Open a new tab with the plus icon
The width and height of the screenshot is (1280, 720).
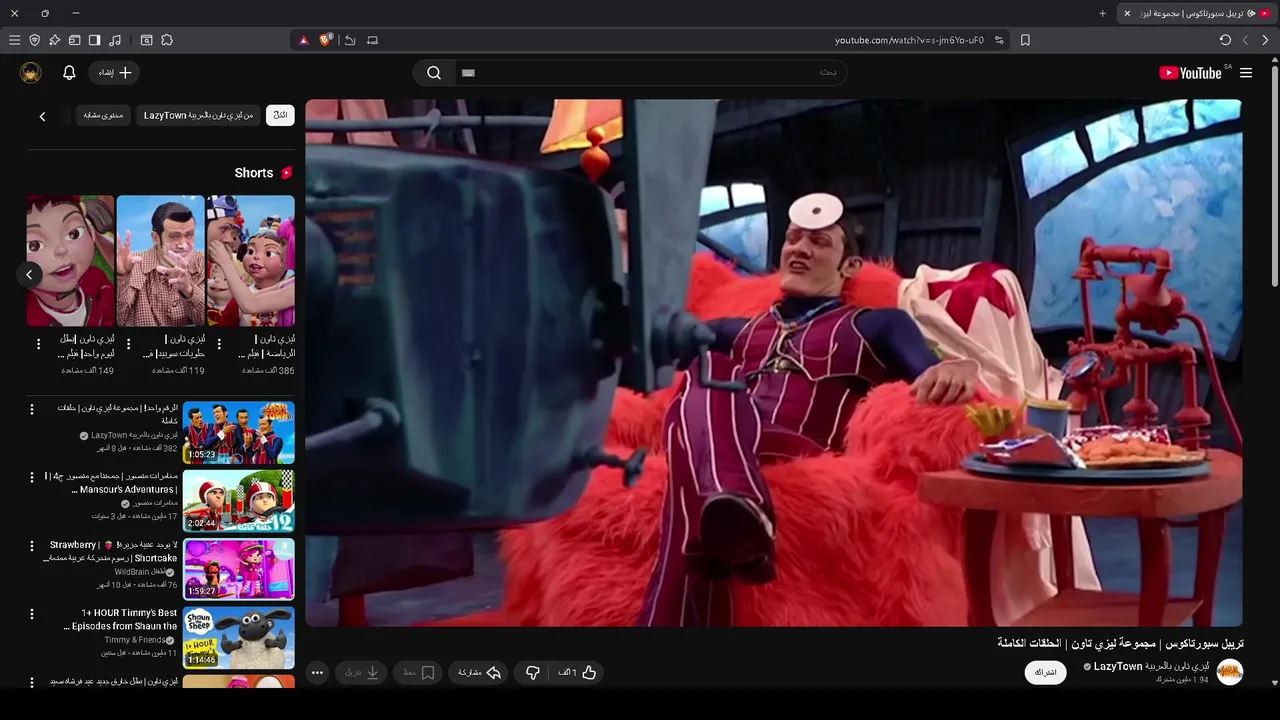(x=1103, y=13)
